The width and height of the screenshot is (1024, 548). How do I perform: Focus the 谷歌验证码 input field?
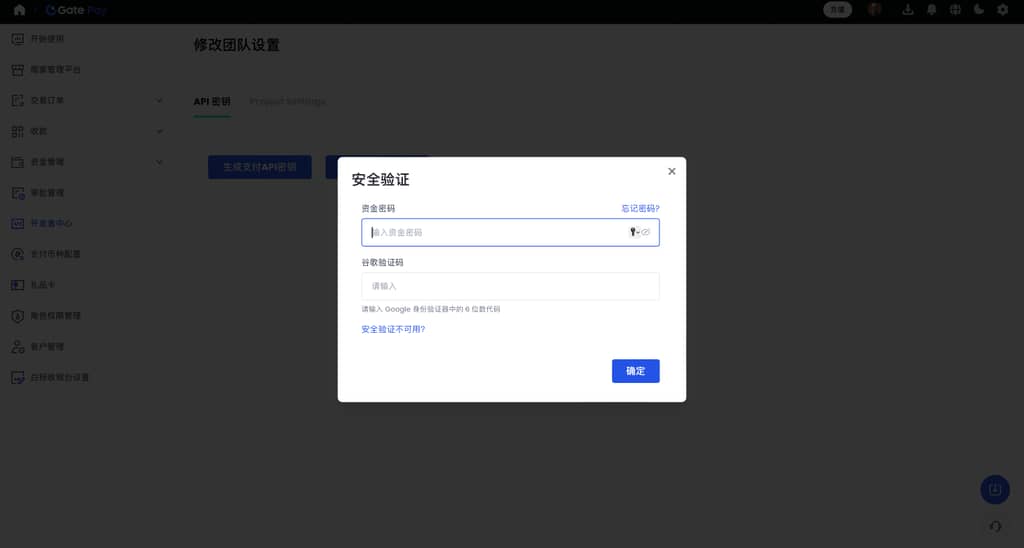510,286
